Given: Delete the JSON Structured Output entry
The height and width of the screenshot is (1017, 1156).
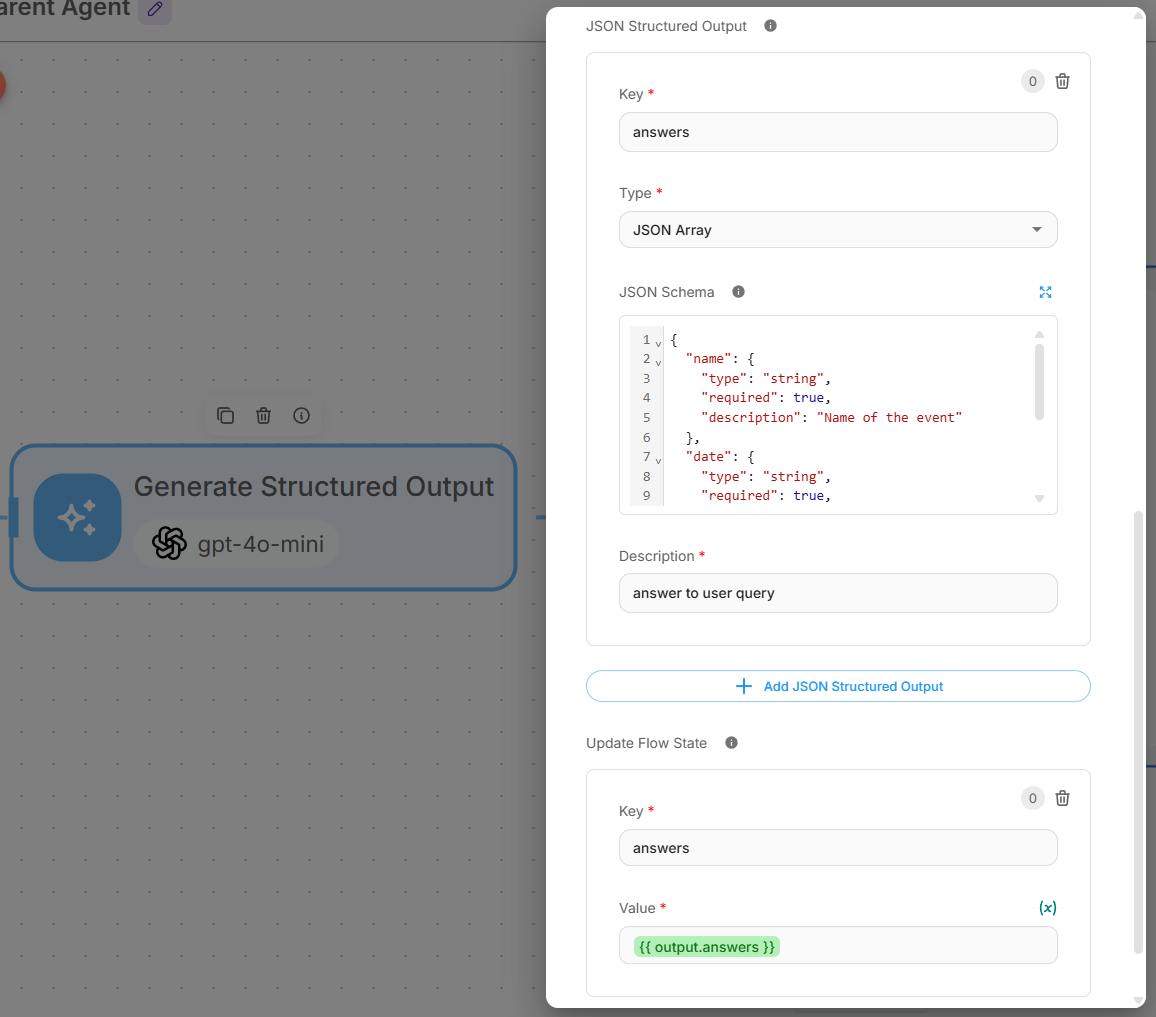Looking at the screenshot, I should [x=1062, y=82].
